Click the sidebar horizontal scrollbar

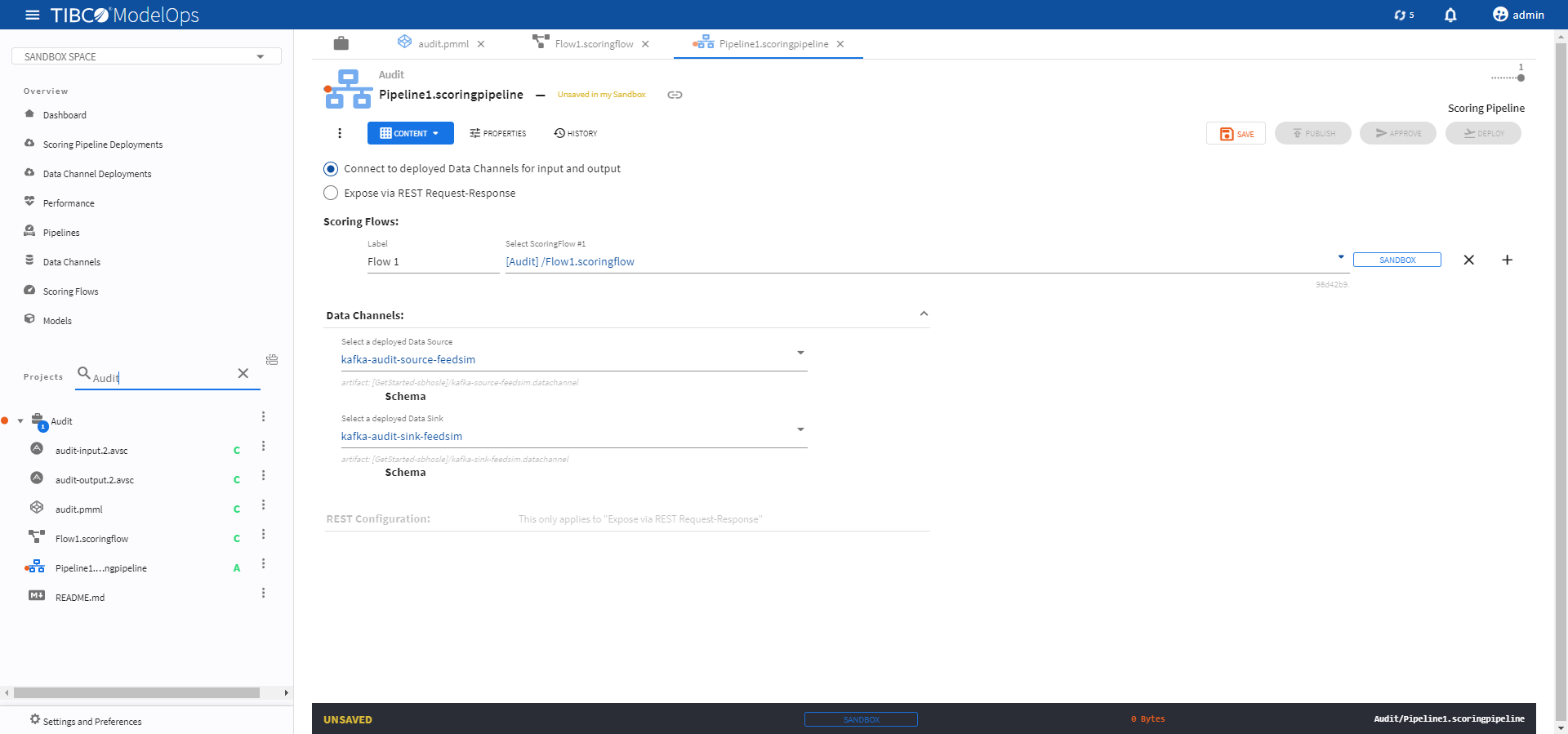point(136,692)
